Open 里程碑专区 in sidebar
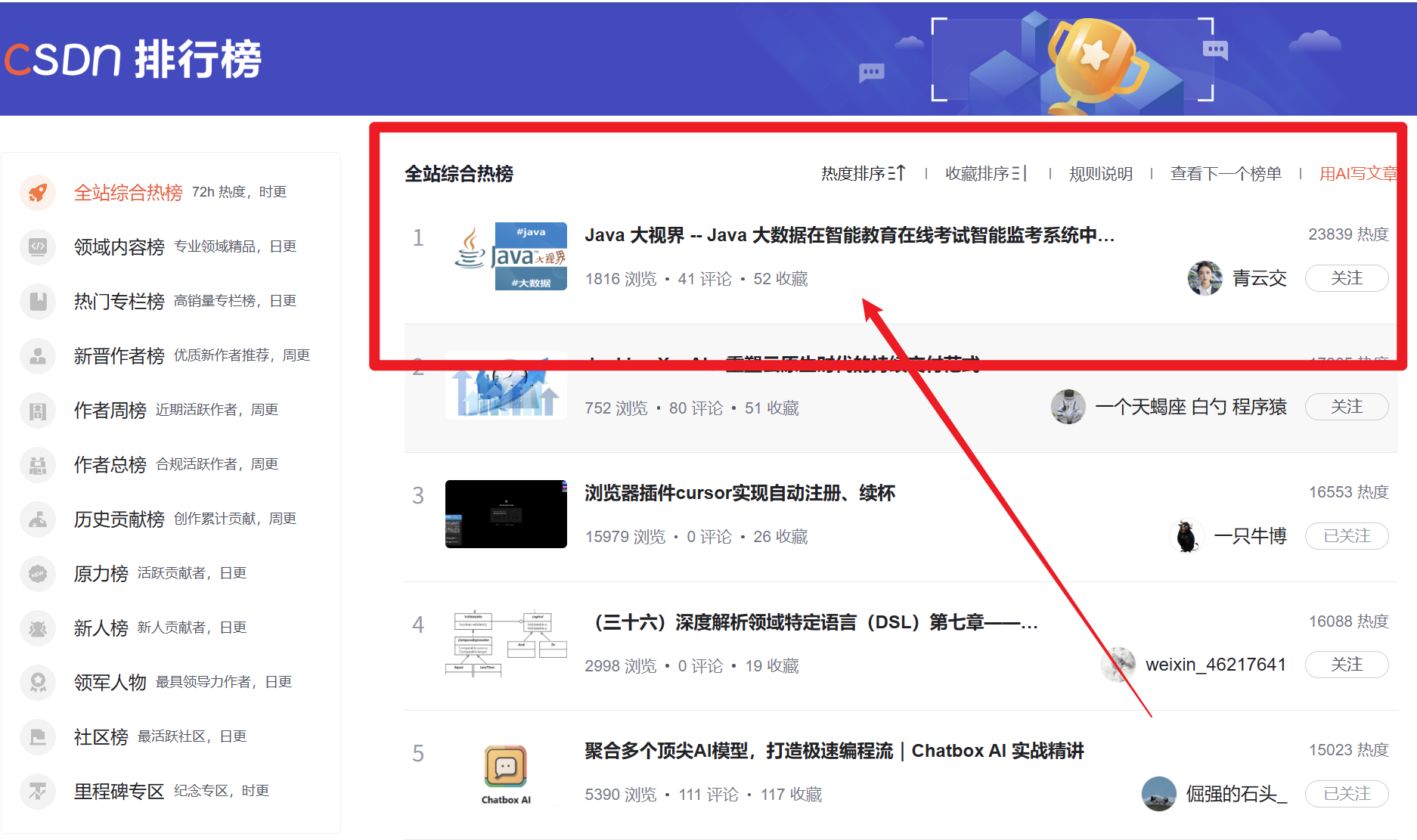 pyautogui.click(x=119, y=792)
